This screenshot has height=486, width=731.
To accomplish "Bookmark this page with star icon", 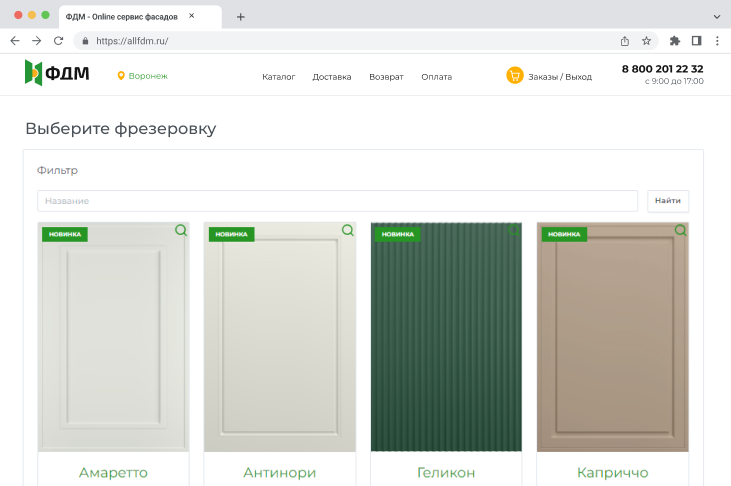I will point(647,41).
